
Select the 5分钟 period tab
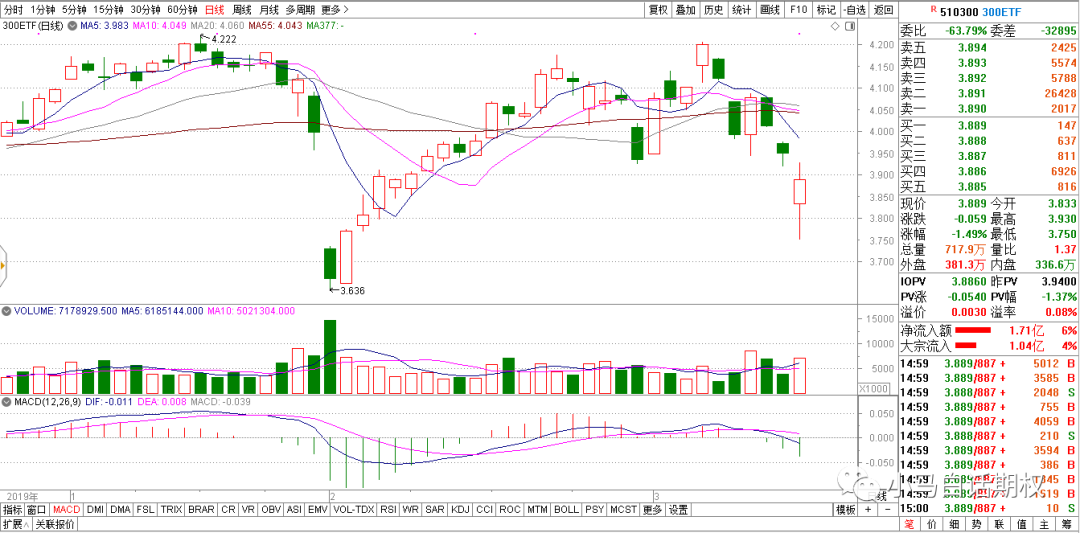(74, 10)
